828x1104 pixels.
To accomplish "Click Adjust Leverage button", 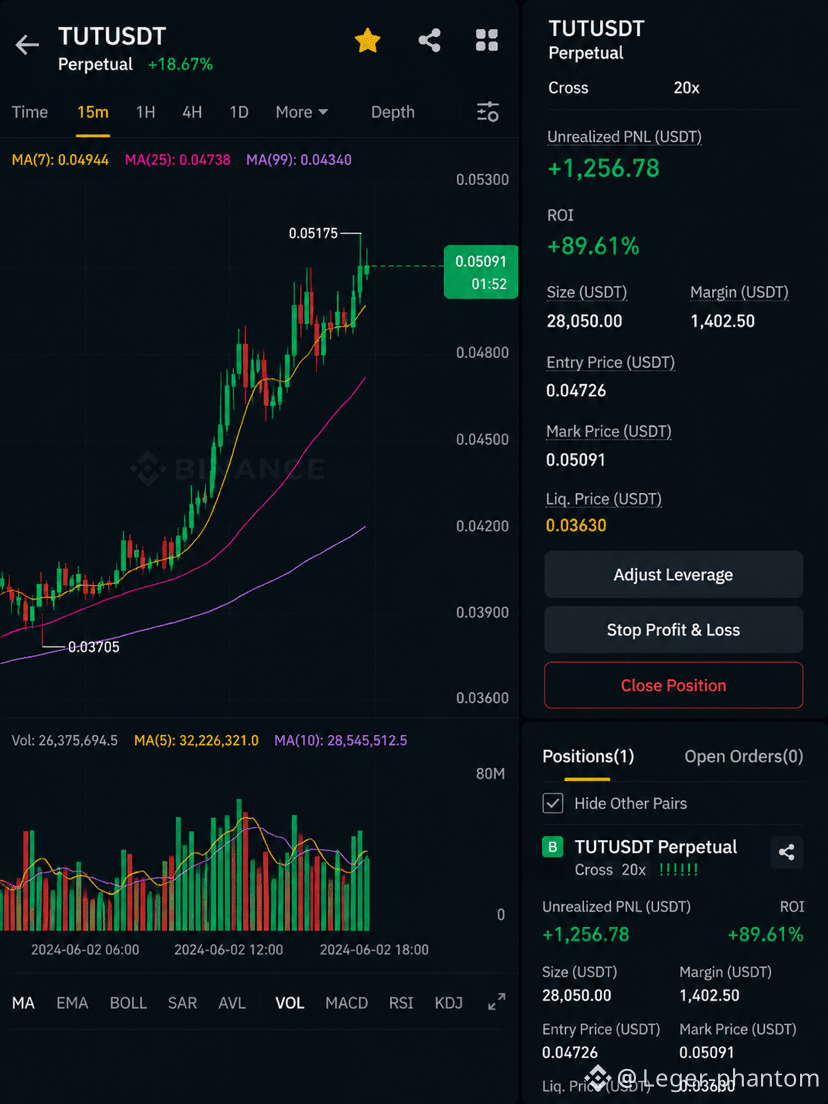I will 674,575.
